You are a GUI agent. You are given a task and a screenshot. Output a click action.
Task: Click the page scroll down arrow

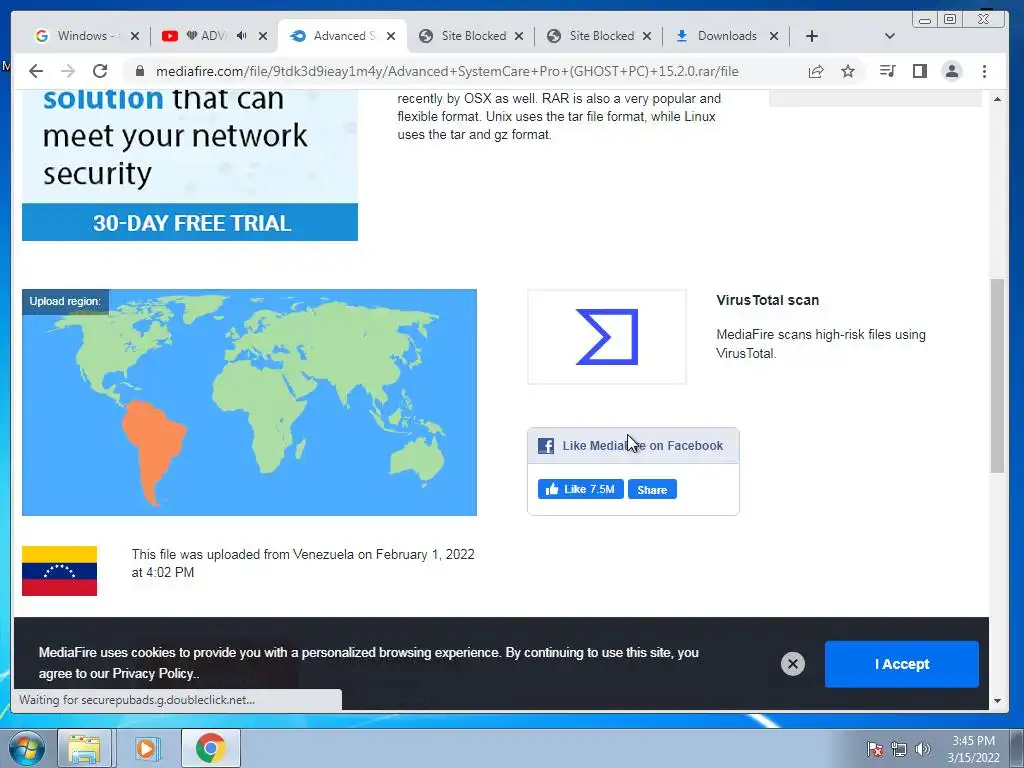(x=997, y=701)
